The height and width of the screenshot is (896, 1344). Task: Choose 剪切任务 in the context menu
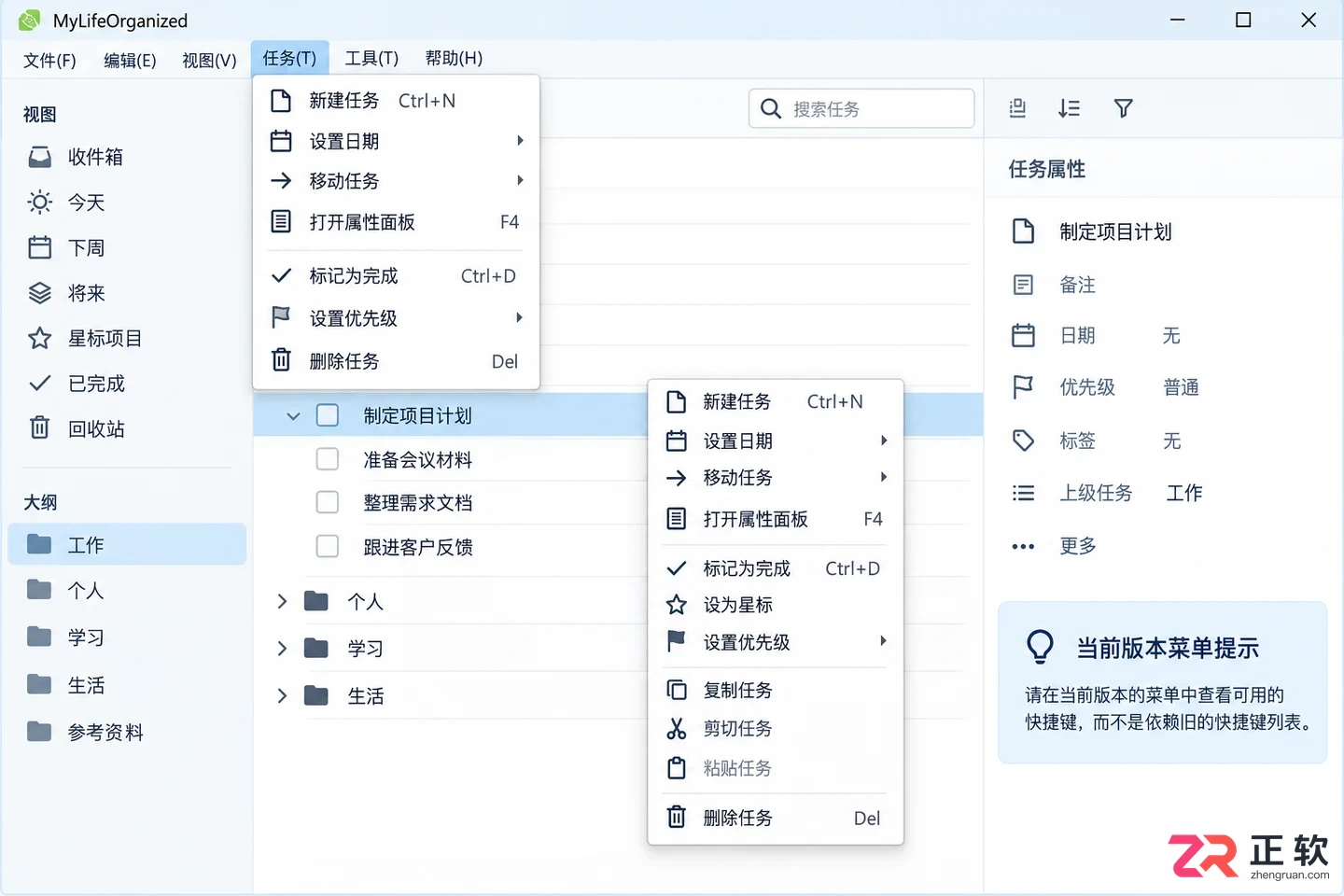coord(776,728)
